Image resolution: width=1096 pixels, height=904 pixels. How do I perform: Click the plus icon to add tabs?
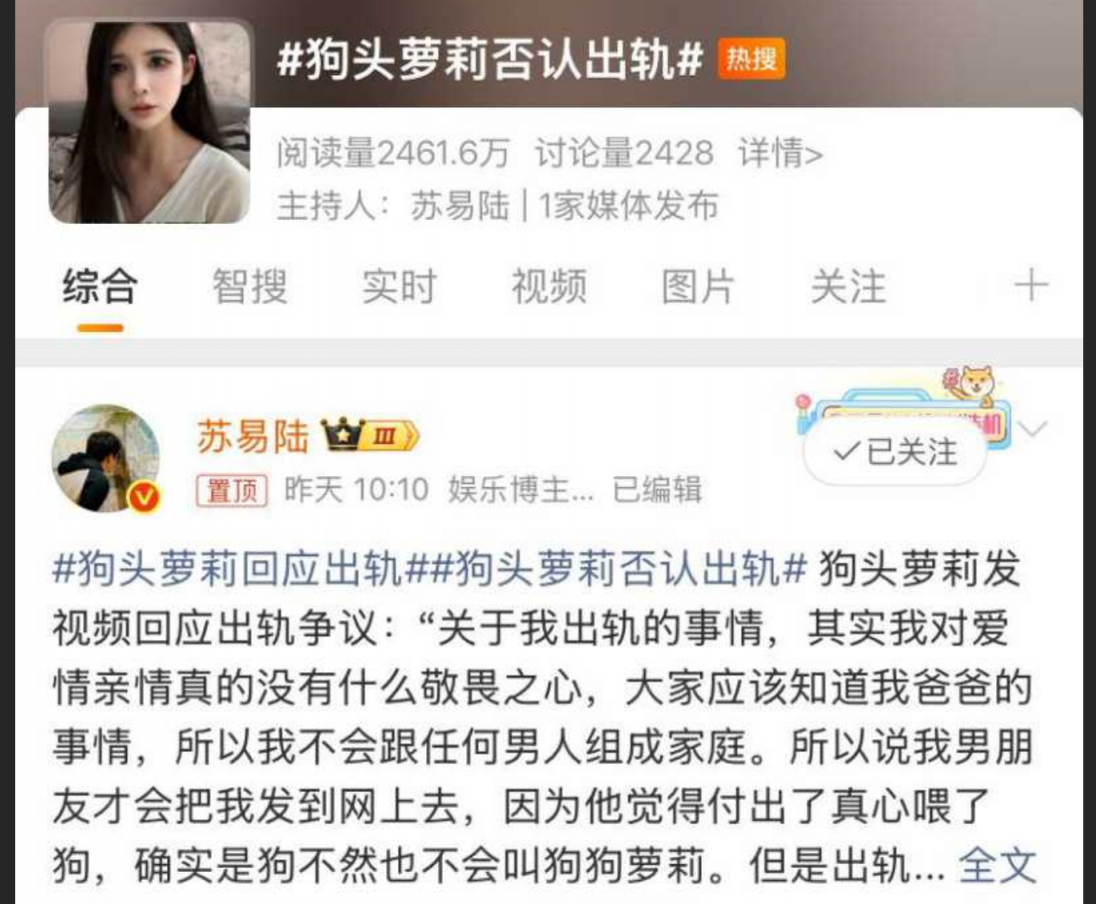point(1031,286)
